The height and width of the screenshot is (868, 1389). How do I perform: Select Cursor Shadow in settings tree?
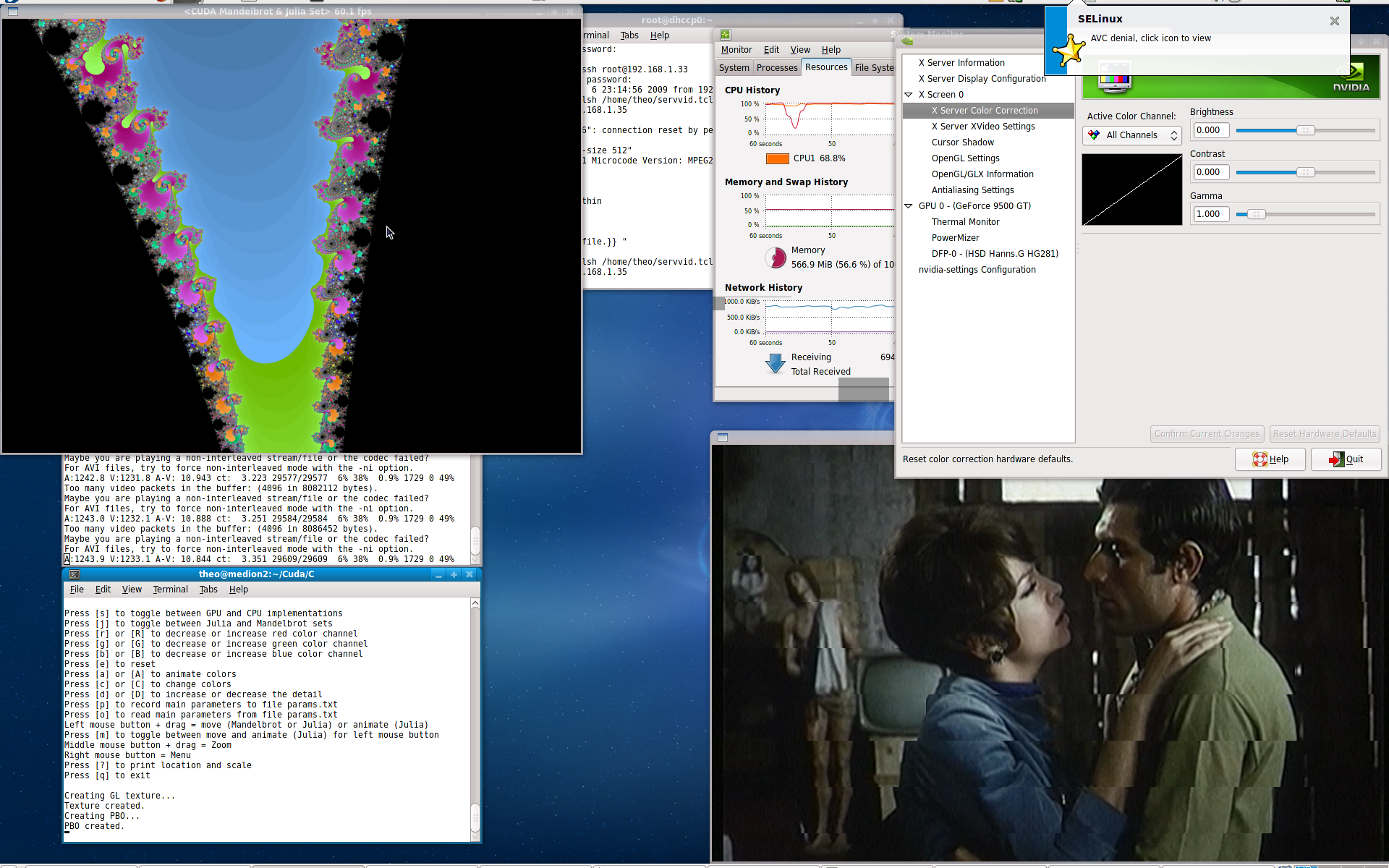click(x=963, y=142)
